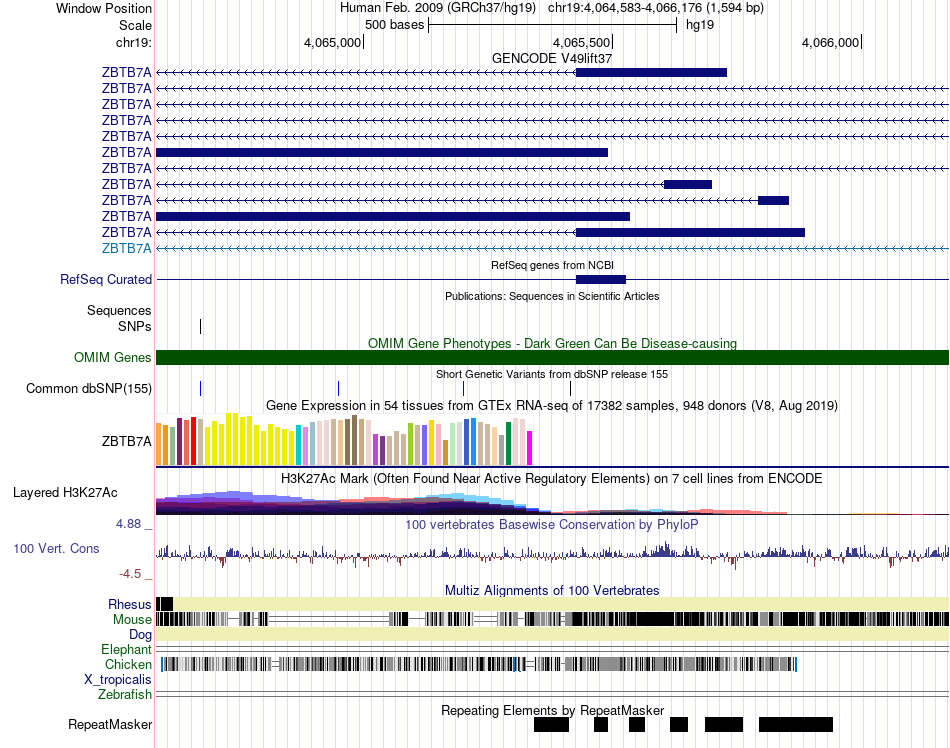Click the first ZBTB7A GENCODE transcript label
The height and width of the screenshot is (748, 950).
(127, 73)
